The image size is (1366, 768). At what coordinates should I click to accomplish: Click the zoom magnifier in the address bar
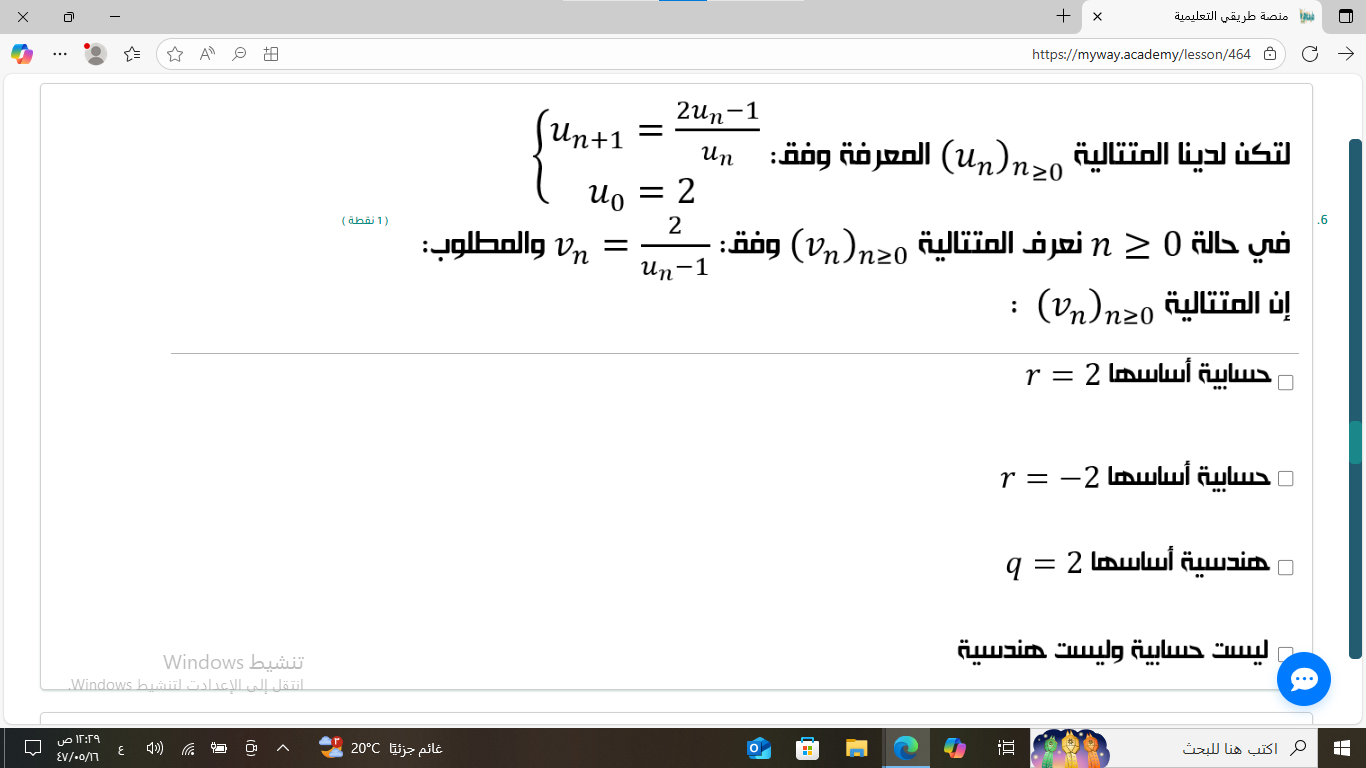pos(239,54)
